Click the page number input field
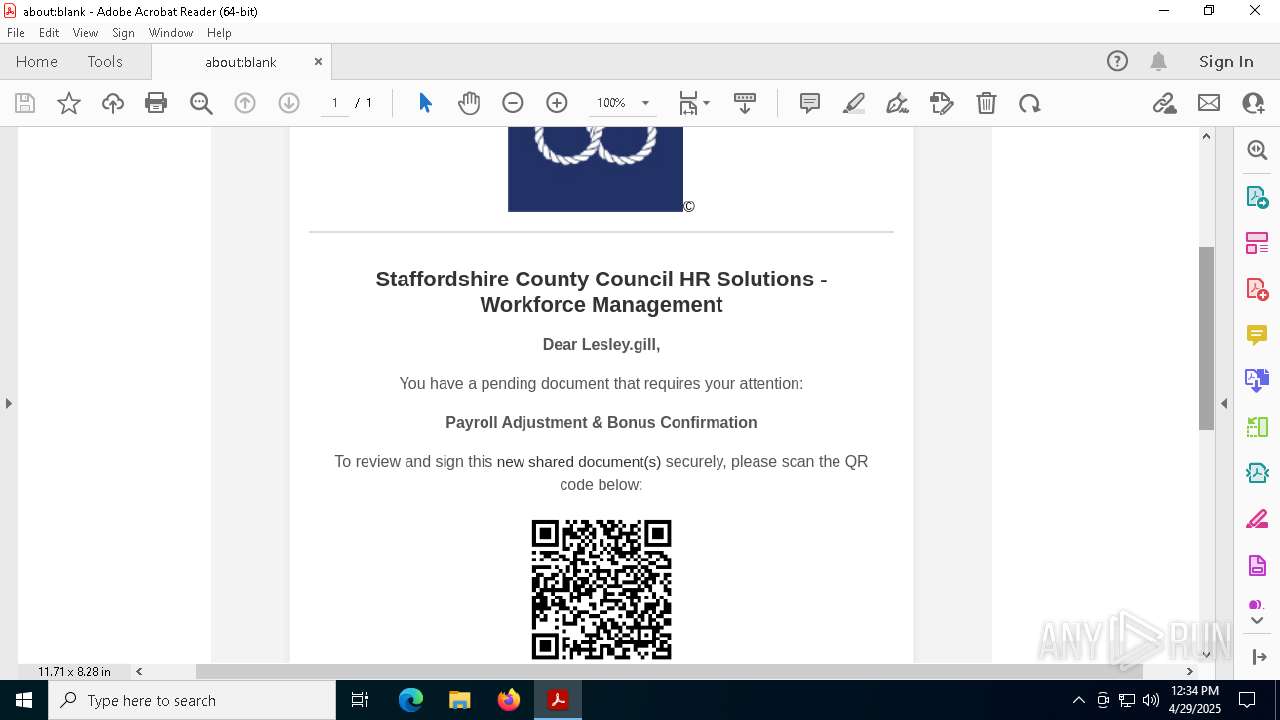The height and width of the screenshot is (720, 1280). click(335, 103)
